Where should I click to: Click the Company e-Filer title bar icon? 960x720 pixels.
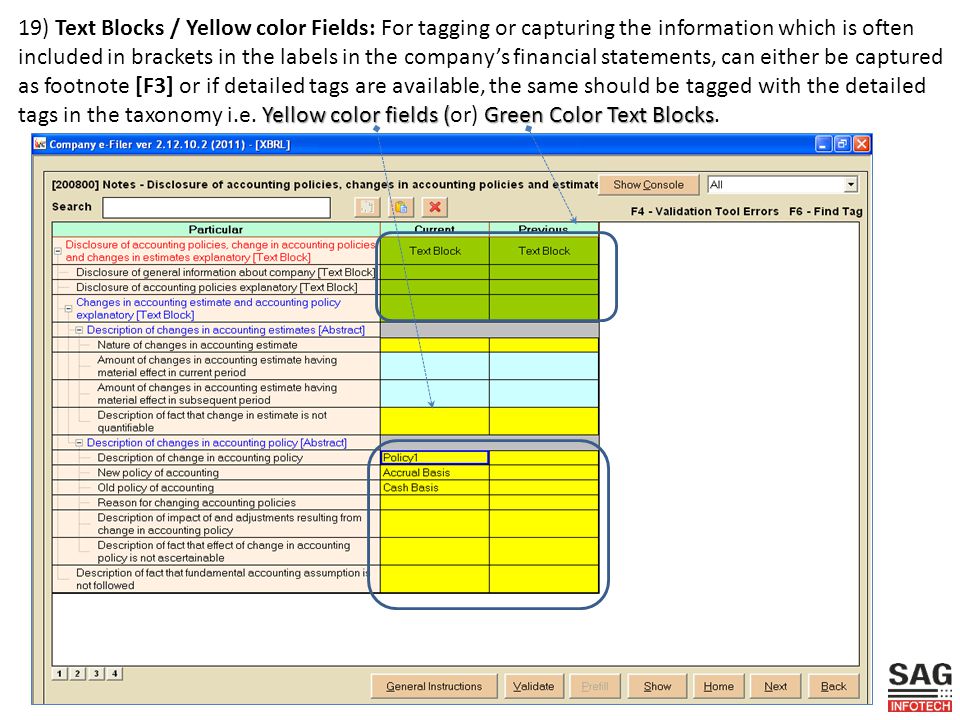[x=40, y=144]
